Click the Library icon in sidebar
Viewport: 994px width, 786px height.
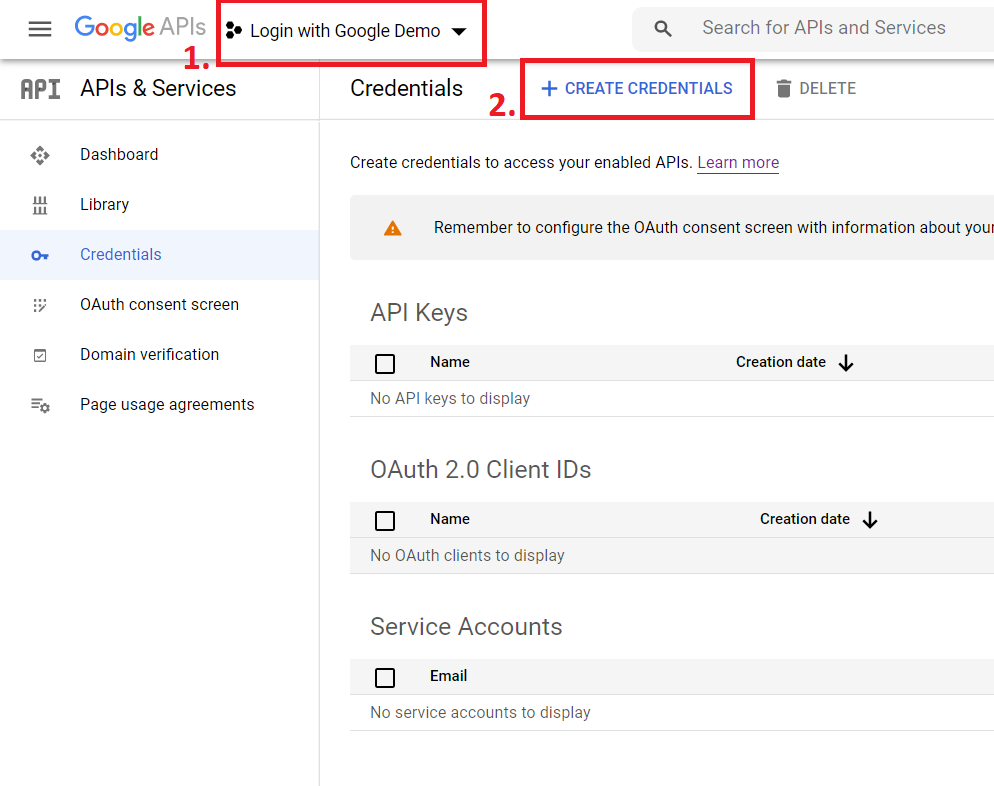tap(40, 205)
